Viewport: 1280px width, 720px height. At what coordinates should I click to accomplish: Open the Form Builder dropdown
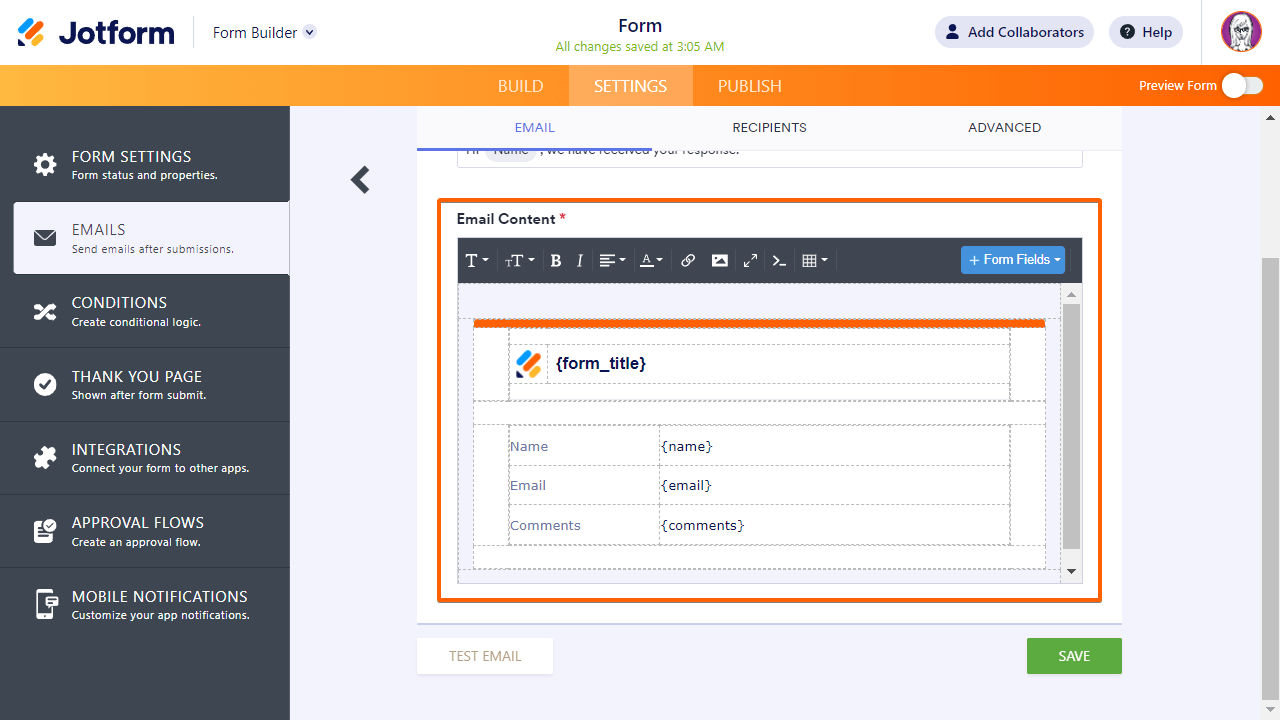pos(264,32)
